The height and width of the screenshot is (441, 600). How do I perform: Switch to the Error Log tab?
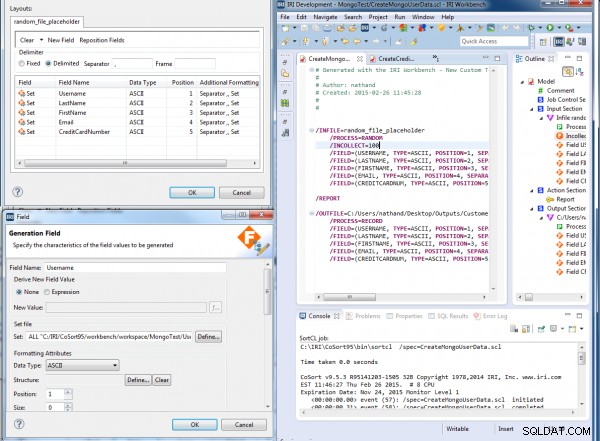tap(491, 316)
